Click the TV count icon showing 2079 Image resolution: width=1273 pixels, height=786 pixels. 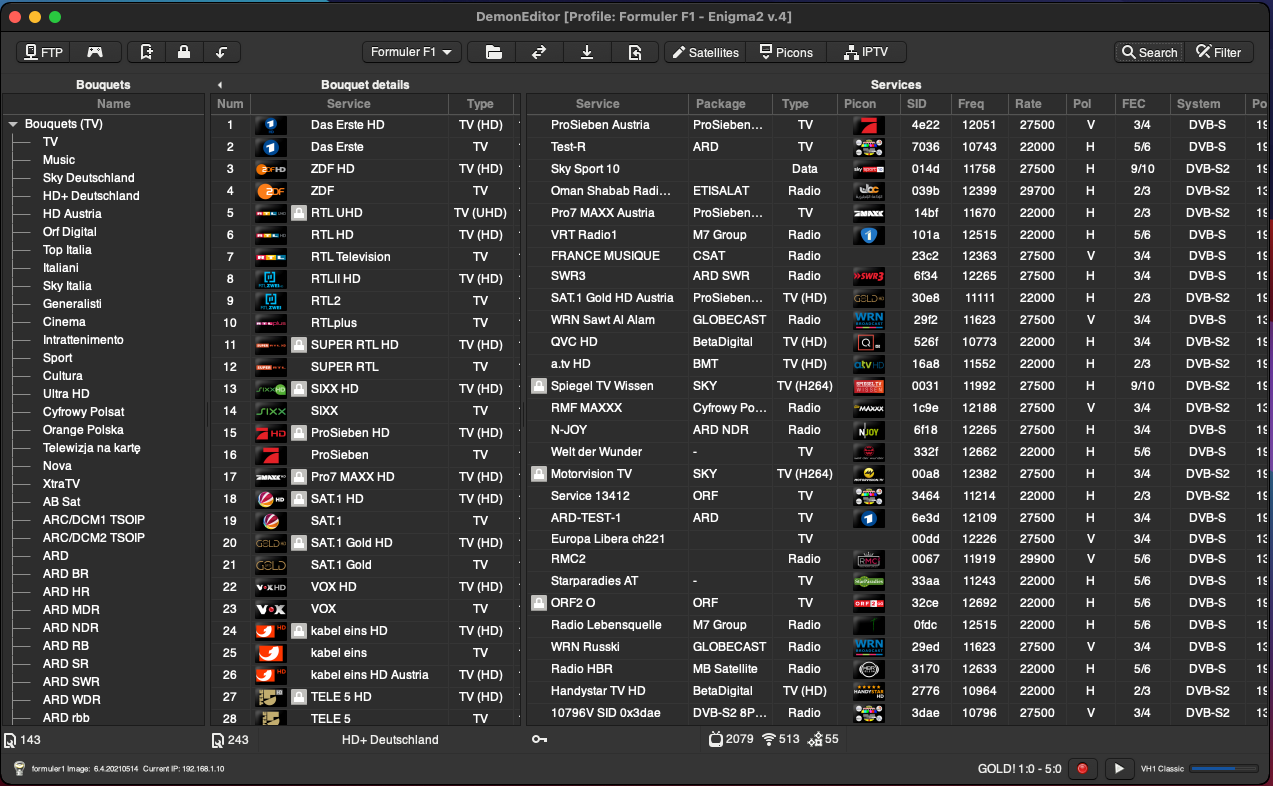(716, 740)
